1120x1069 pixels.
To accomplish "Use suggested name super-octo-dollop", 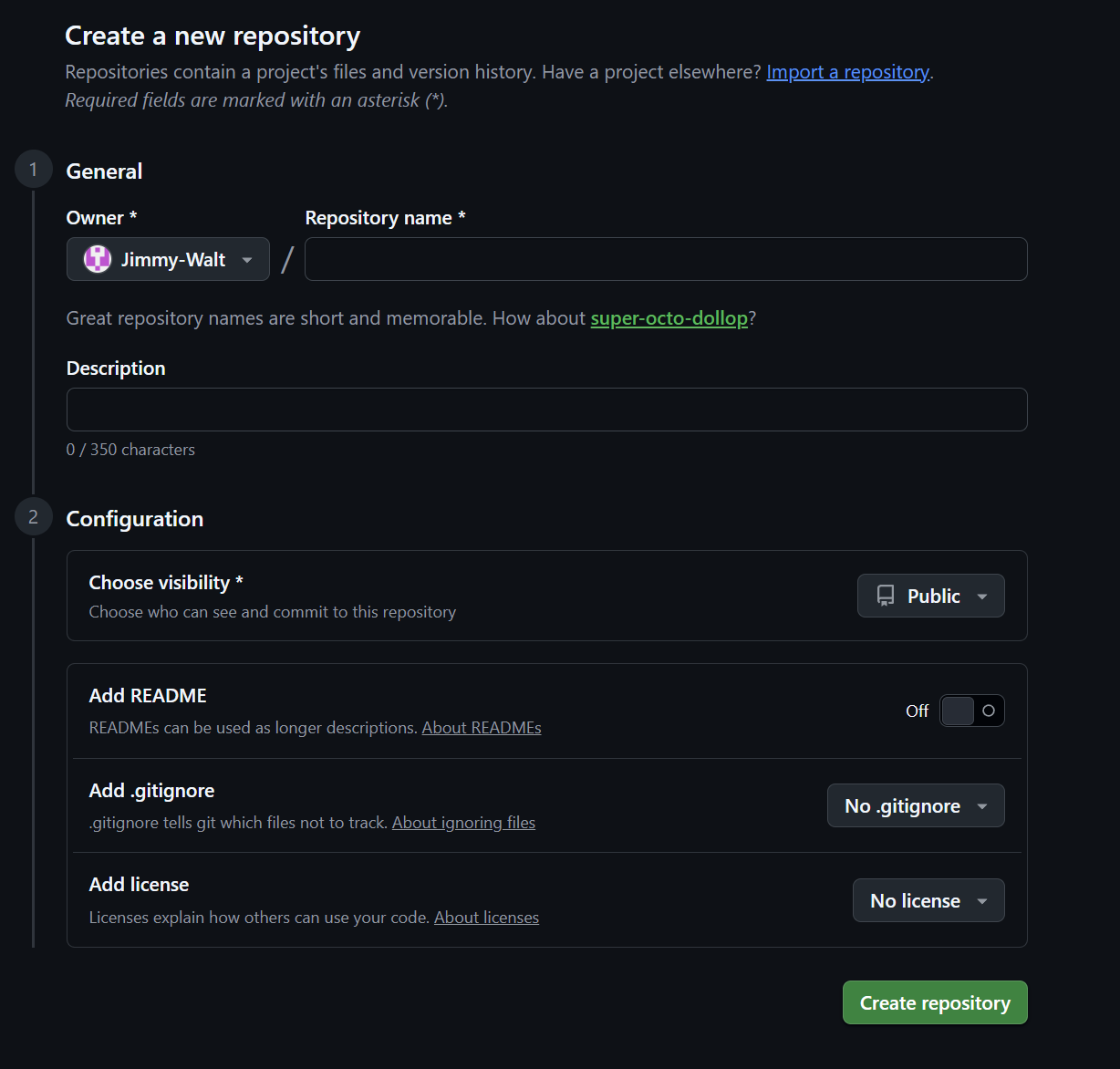I will click(x=669, y=318).
